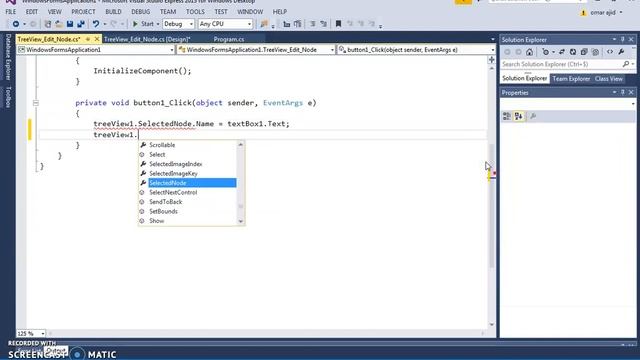
Task: Click the Solution Explorer Properties wrench icon
Action: pyautogui.click(x=621, y=52)
